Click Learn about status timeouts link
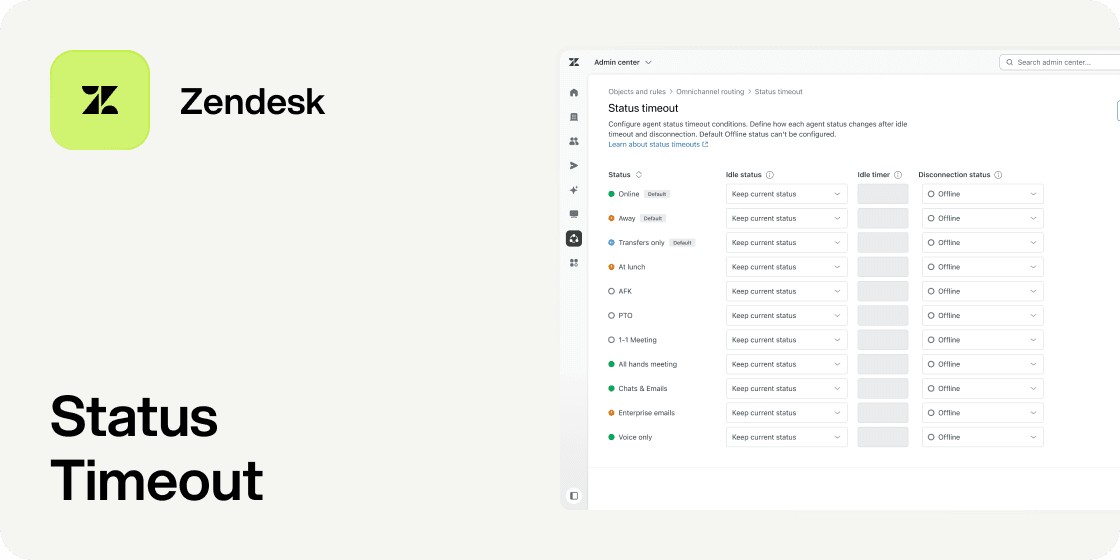1120x560 pixels. click(657, 144)
